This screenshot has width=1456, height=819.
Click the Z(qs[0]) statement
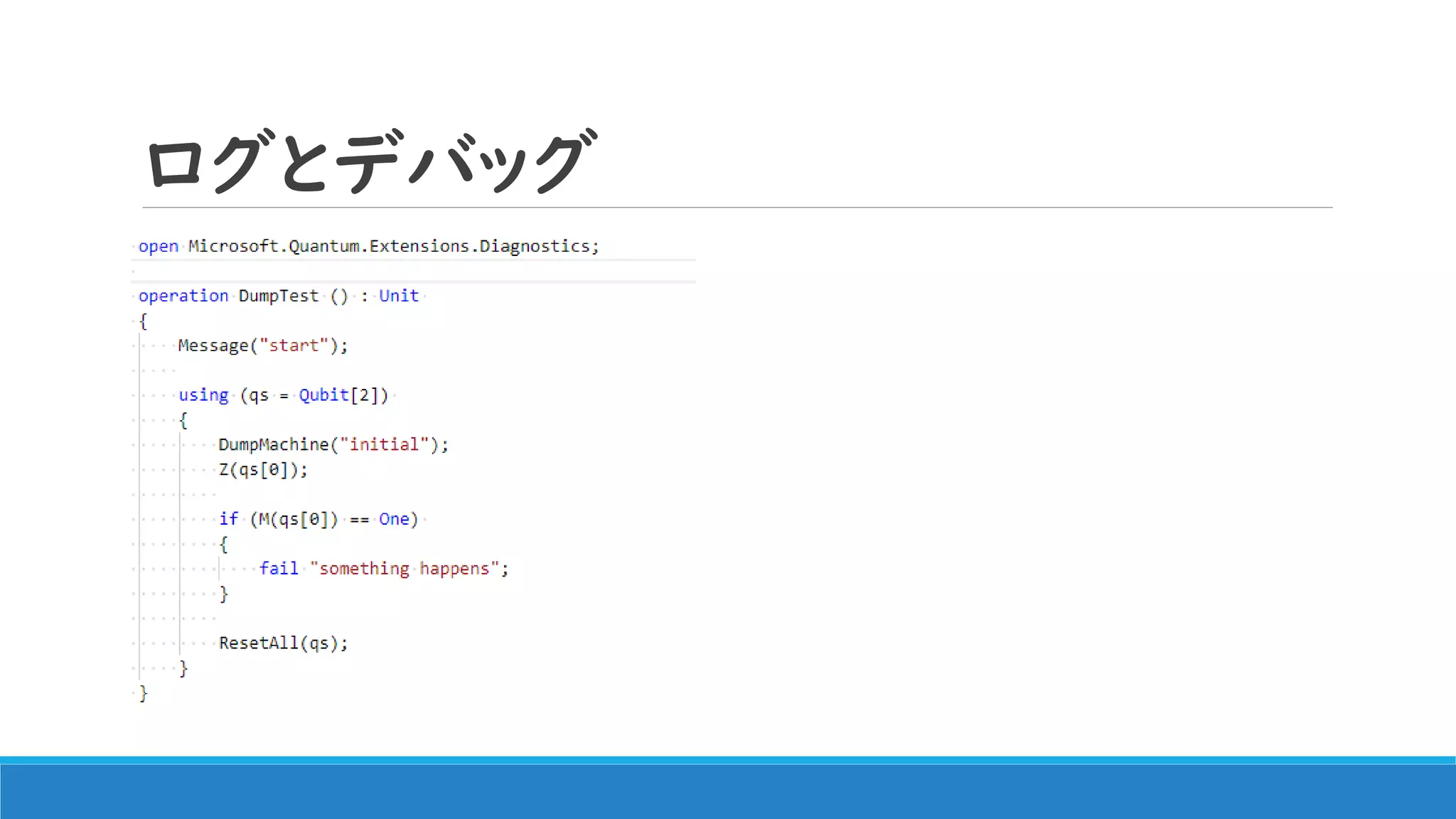tap(262, 470)
